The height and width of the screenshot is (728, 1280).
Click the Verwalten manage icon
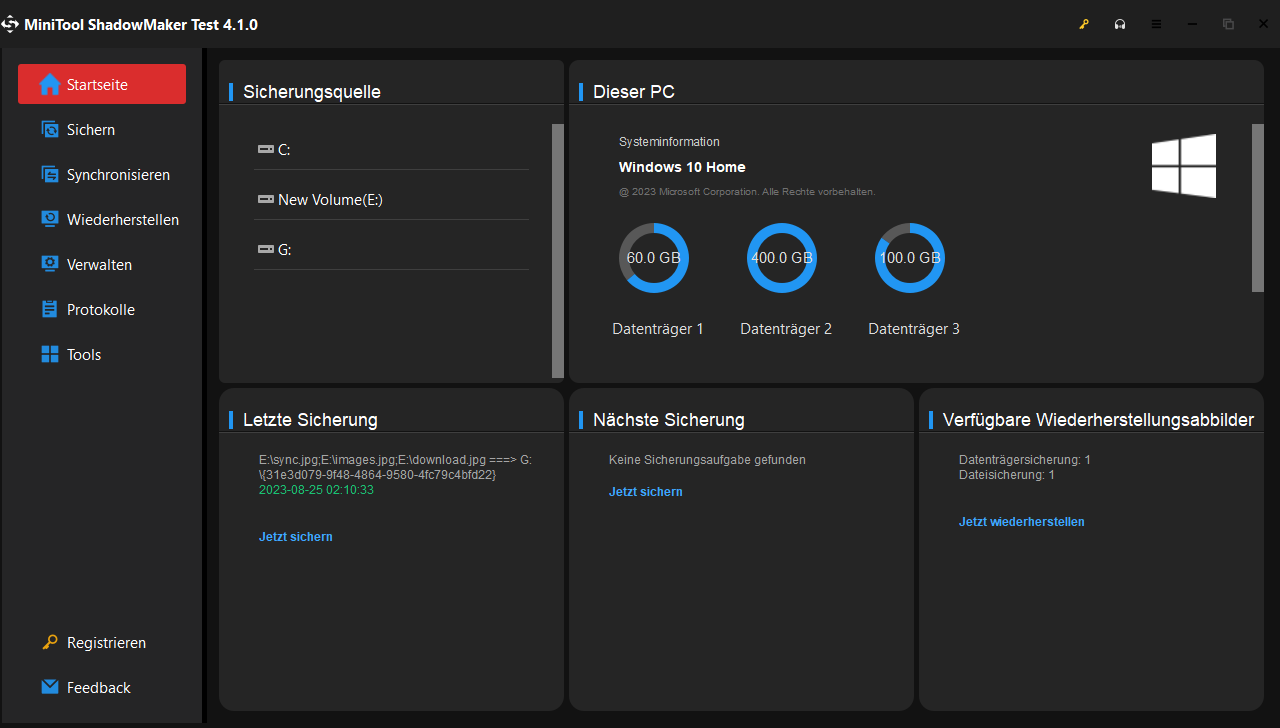(50, 265)
